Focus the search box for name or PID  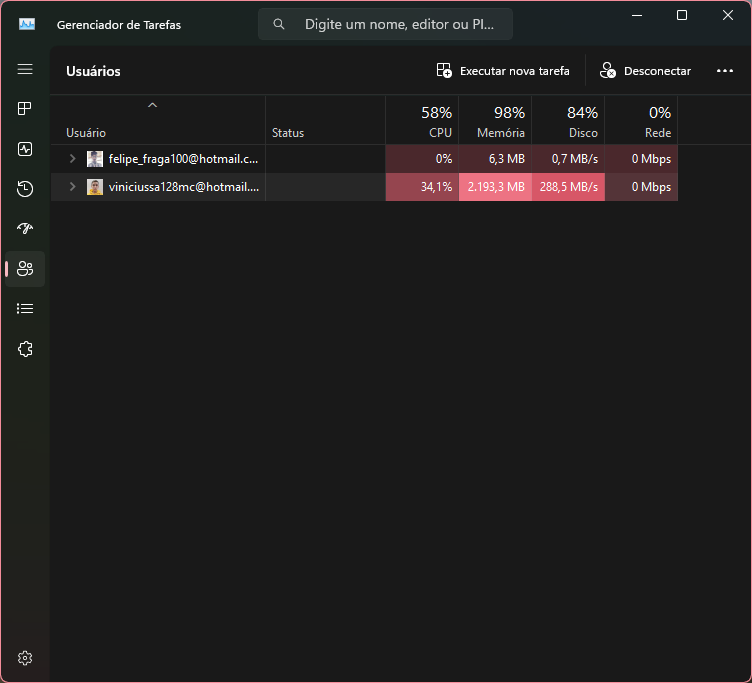pos(385,24)
